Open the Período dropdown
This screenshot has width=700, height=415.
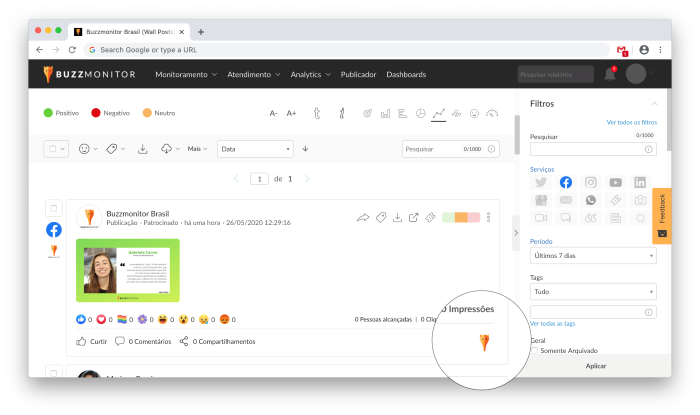click(593, 255)
